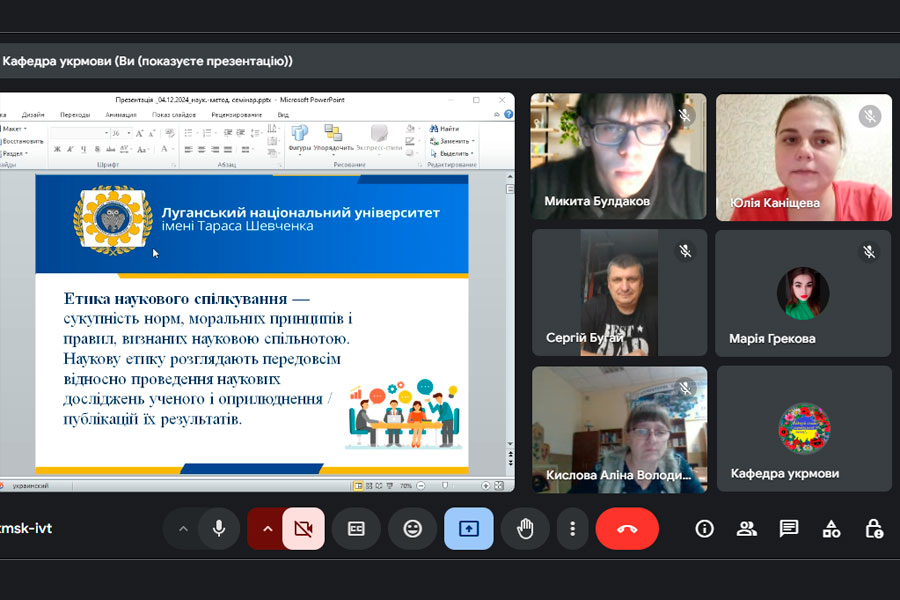Click украинский language in status bar

(x=30, y=486)
